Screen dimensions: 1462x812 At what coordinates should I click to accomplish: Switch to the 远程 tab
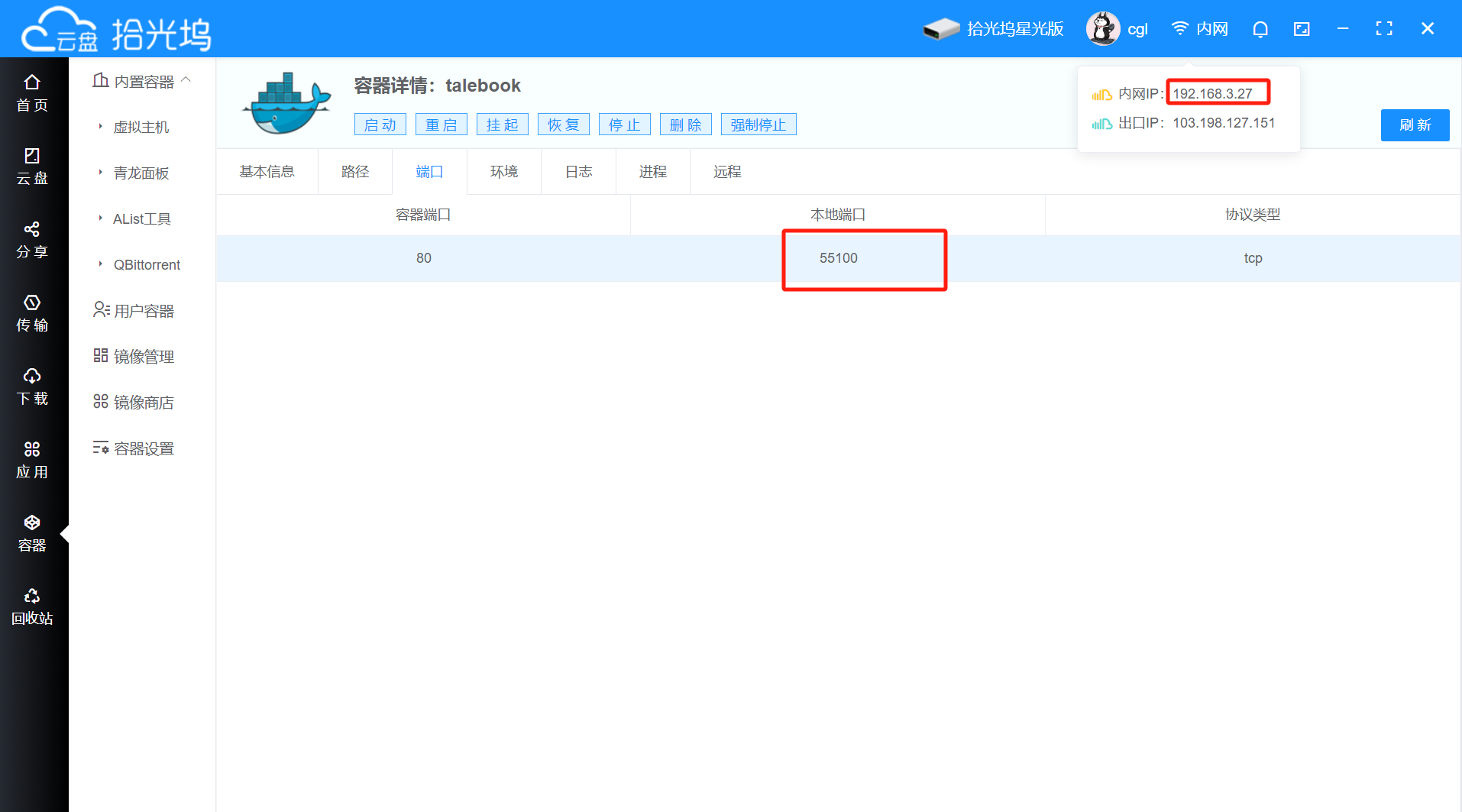pyautogui.click(x=727, y=172)
